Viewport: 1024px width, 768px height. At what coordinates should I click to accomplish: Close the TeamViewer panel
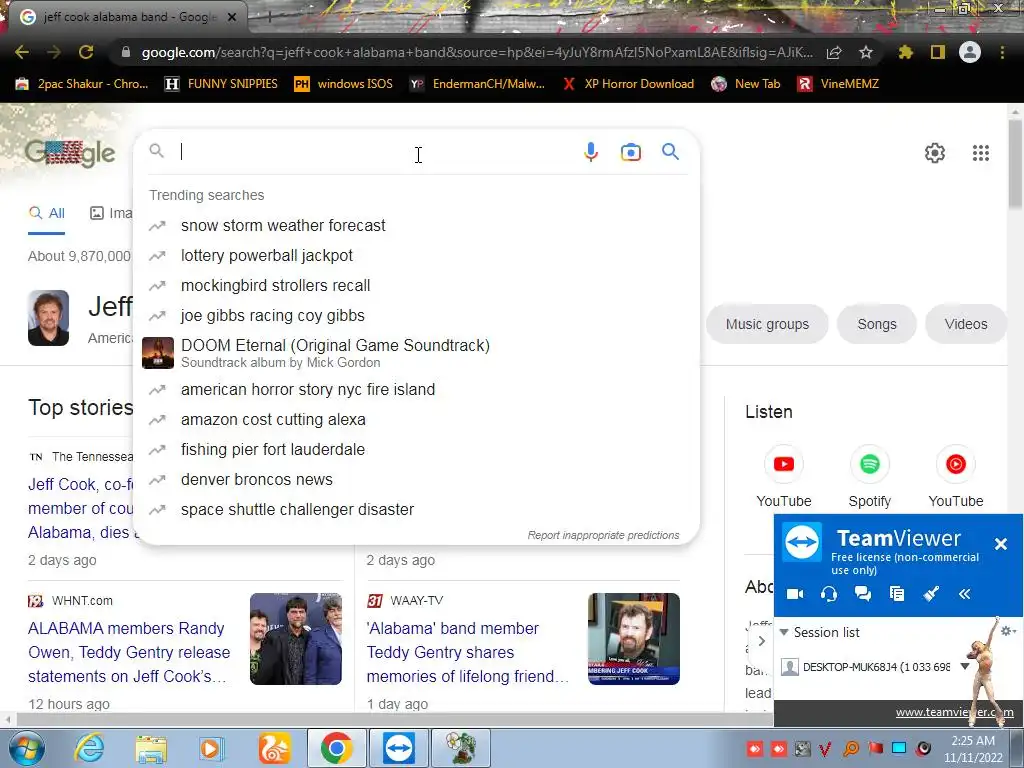tap(1000, 543)
